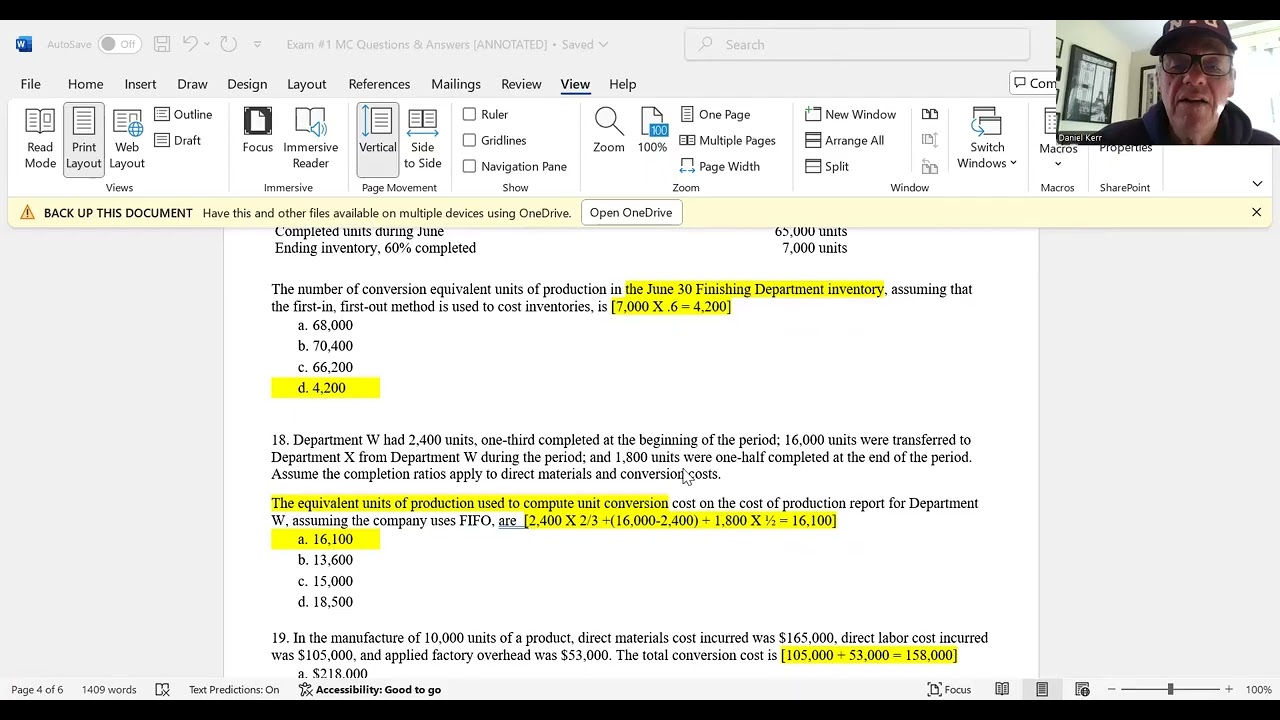This screenshot has width=1280, height=720.
Task: Open the Zoom dialog
Action: [x=608, y=132]
